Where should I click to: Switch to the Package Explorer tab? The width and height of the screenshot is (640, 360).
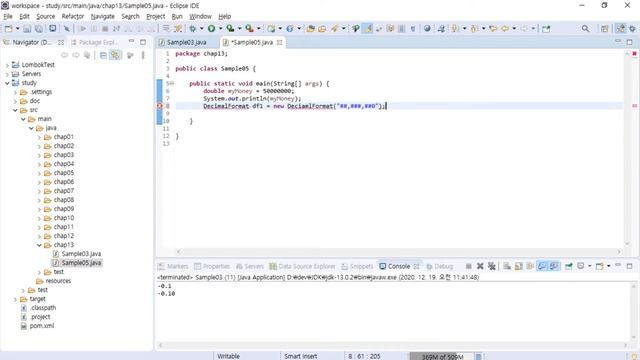95,42
